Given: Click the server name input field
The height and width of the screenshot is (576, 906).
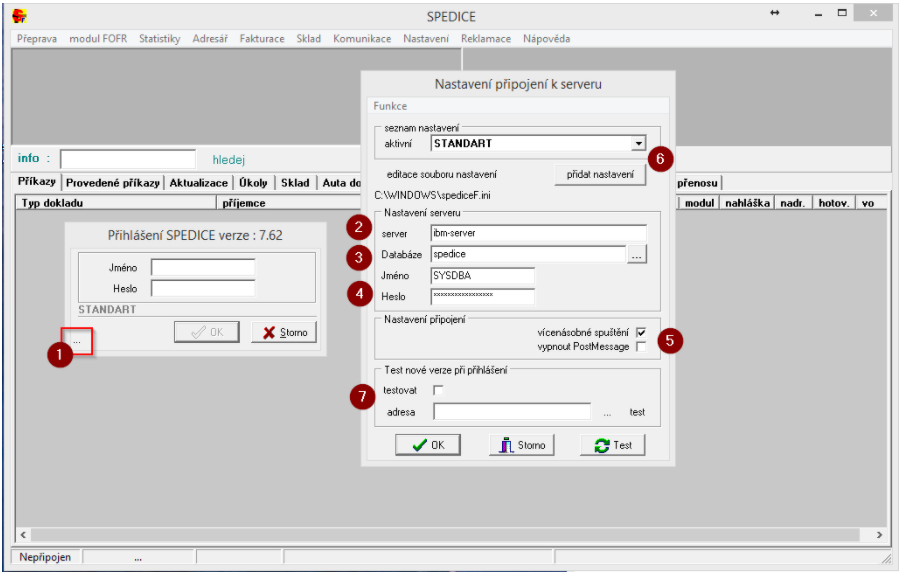Looking at the screenshot, I should click(x=538, y=233).
